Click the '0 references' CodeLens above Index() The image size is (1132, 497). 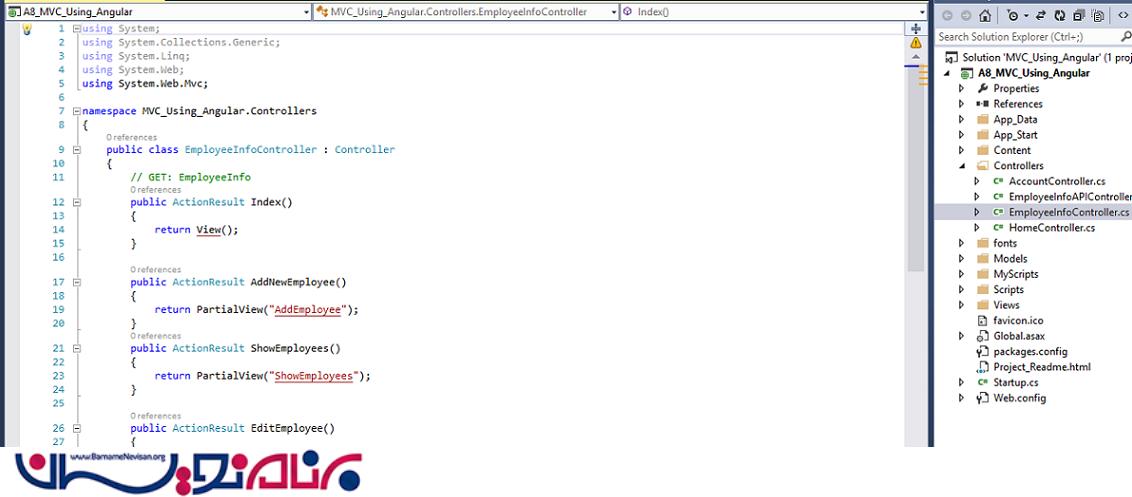tap(155, 190)
